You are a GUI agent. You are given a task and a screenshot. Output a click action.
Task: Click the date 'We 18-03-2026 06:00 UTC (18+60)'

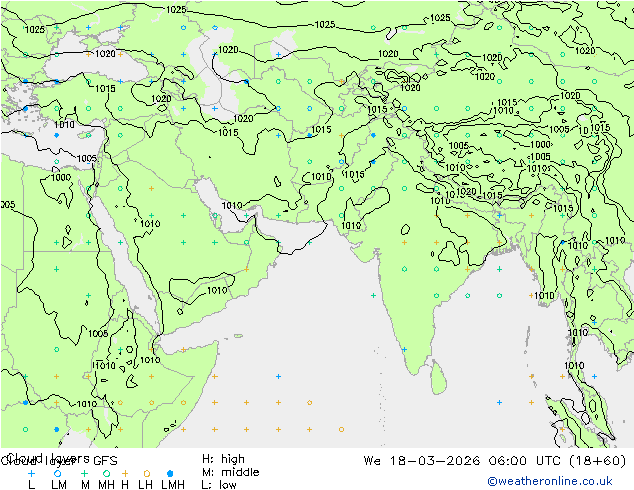pos(495,461)
